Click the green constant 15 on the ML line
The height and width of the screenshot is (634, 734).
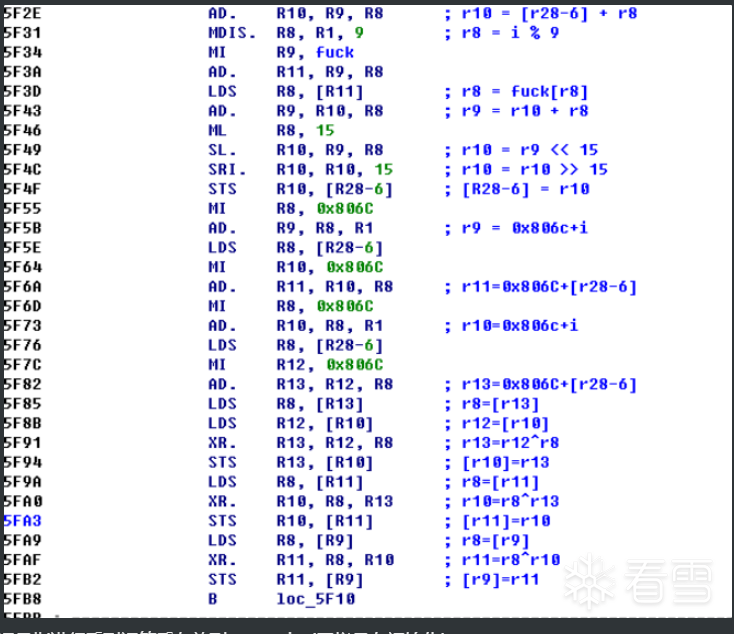coord(325,130)
